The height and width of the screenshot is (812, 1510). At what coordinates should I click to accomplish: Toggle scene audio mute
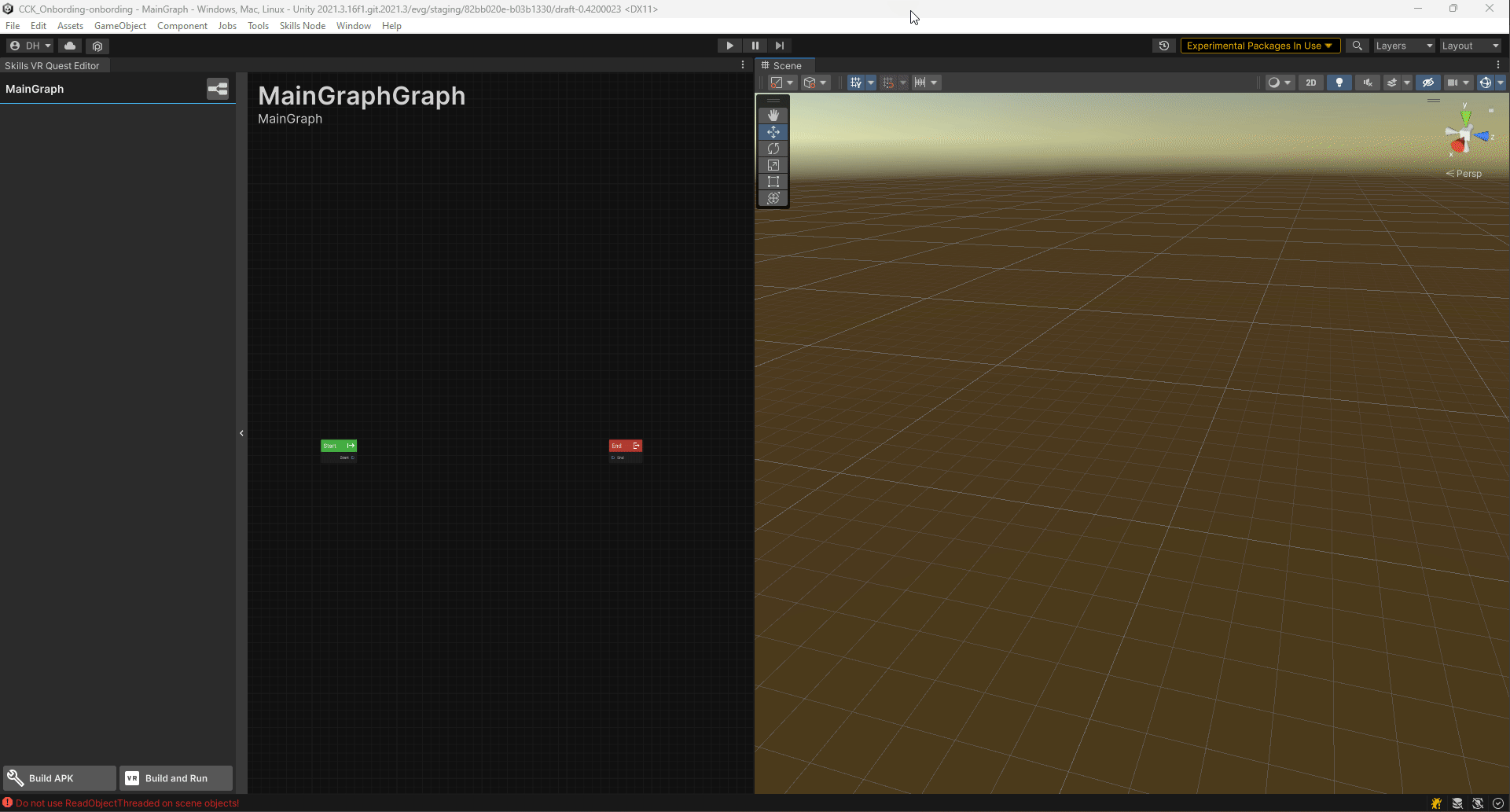coord(1368,83)
